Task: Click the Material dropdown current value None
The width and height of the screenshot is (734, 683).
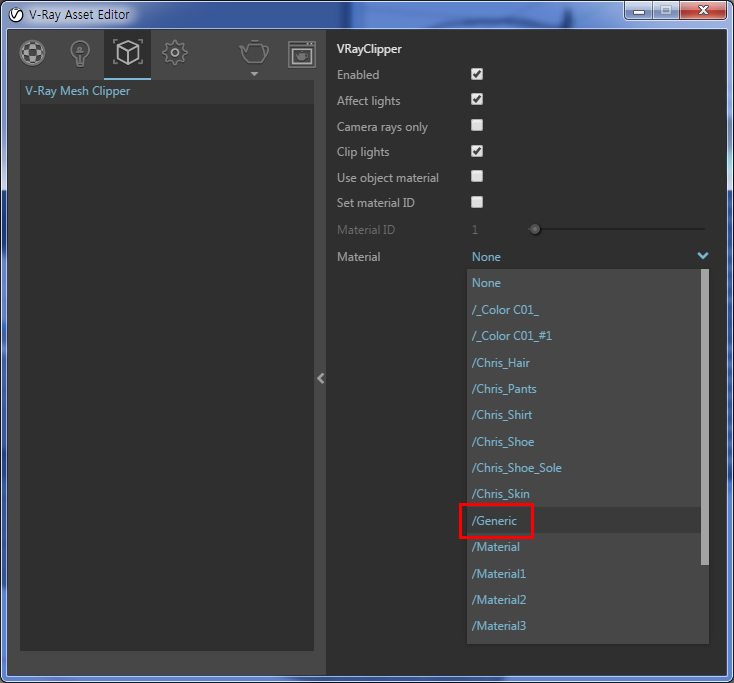Action: (486, 257)
